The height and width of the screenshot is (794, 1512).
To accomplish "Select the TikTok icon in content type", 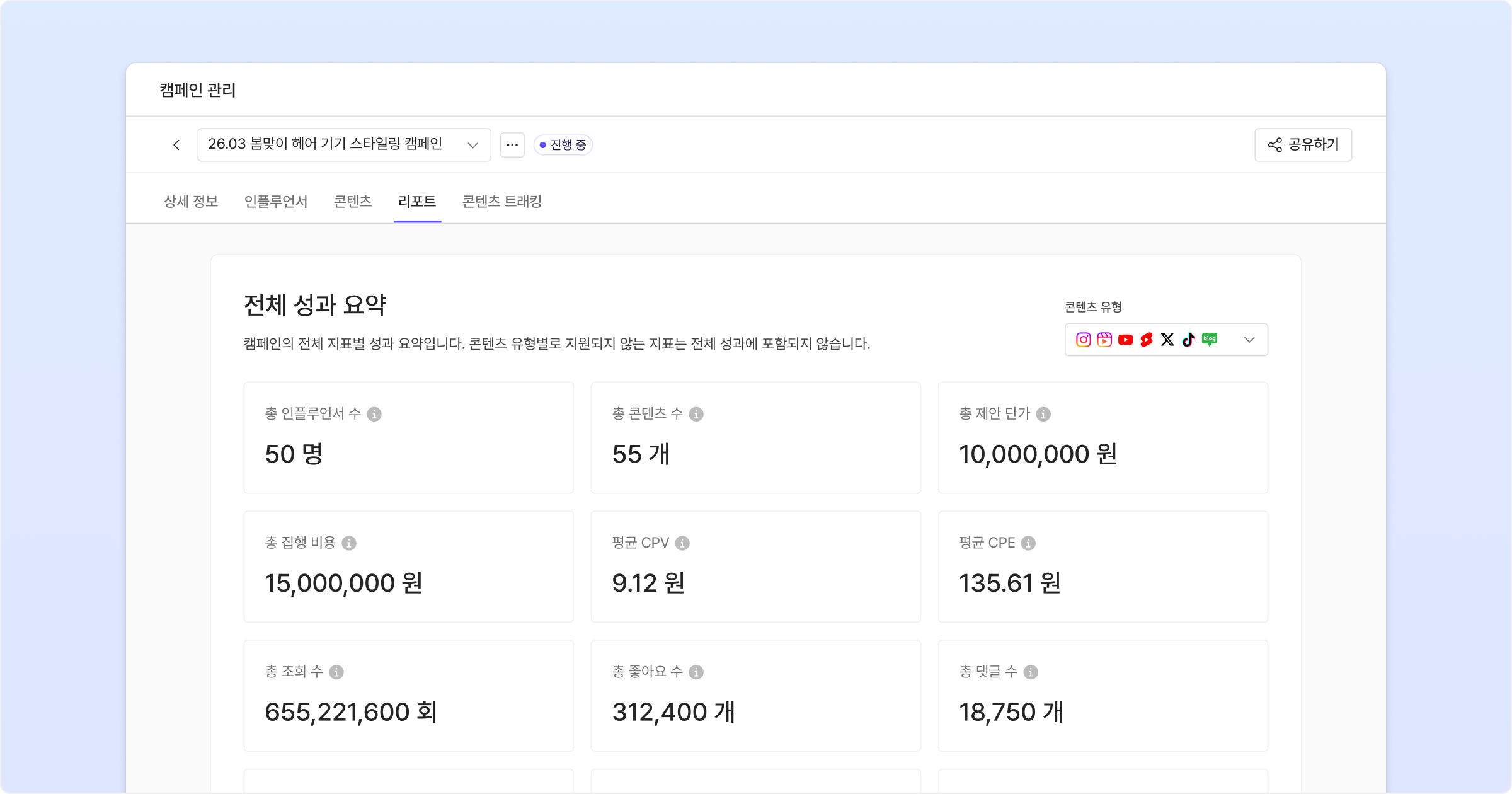I will coord(1188,340).
